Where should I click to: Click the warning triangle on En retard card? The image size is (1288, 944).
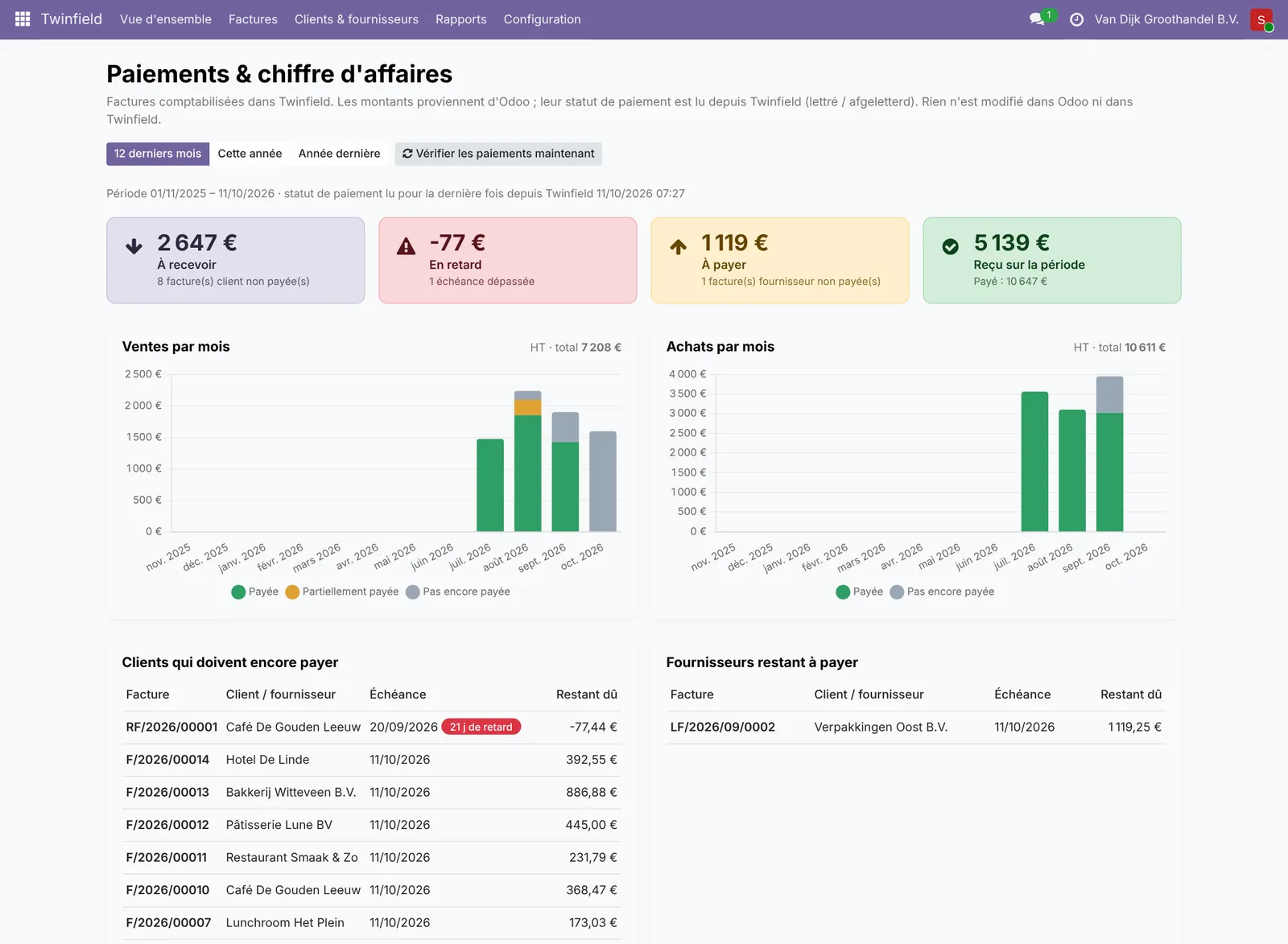tap(407, 246)
